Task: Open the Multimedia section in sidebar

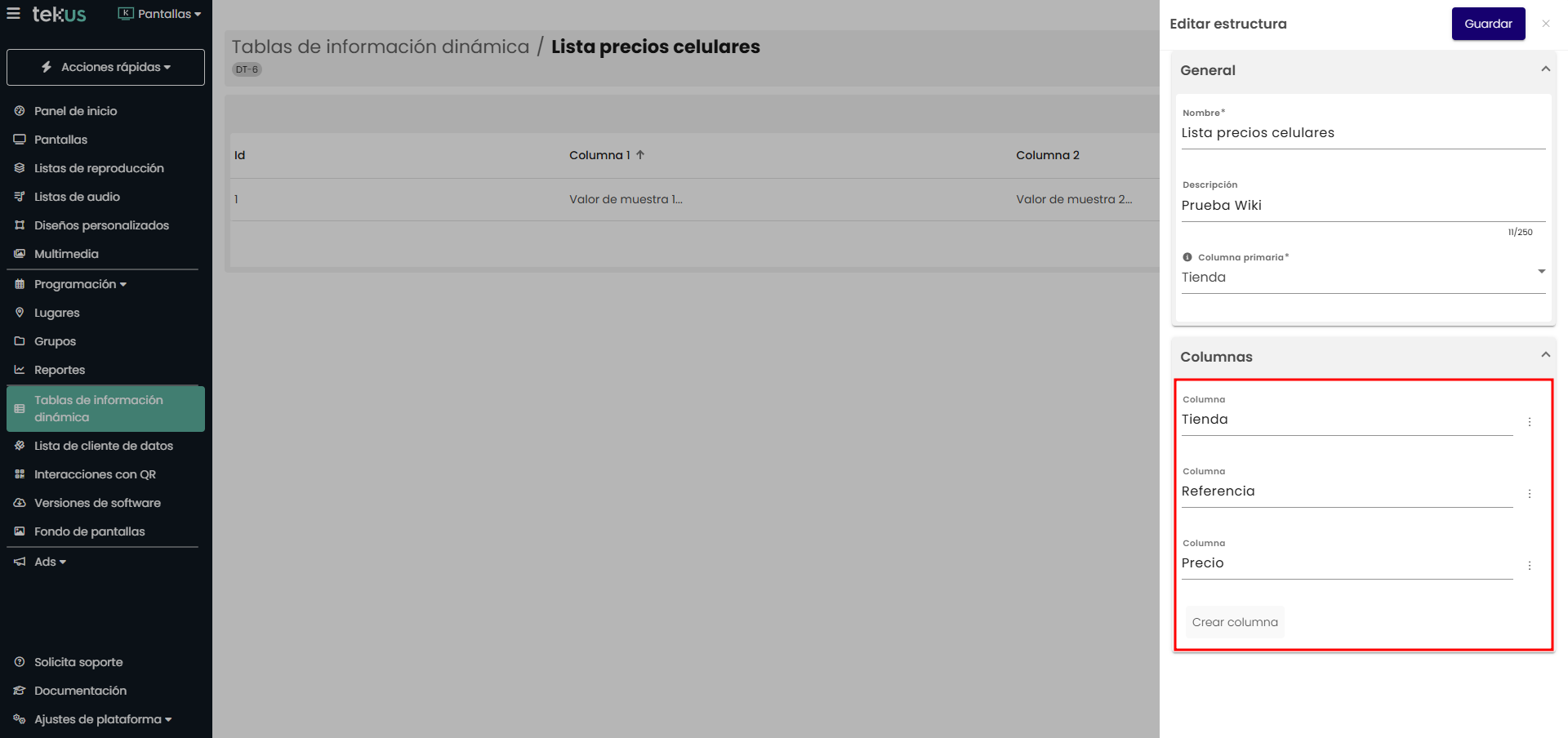Action: 66,254
